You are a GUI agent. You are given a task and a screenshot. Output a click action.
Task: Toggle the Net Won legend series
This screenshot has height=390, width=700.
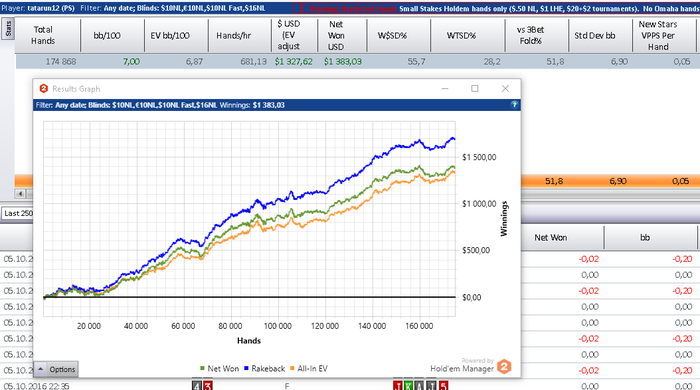pos(220,369)
